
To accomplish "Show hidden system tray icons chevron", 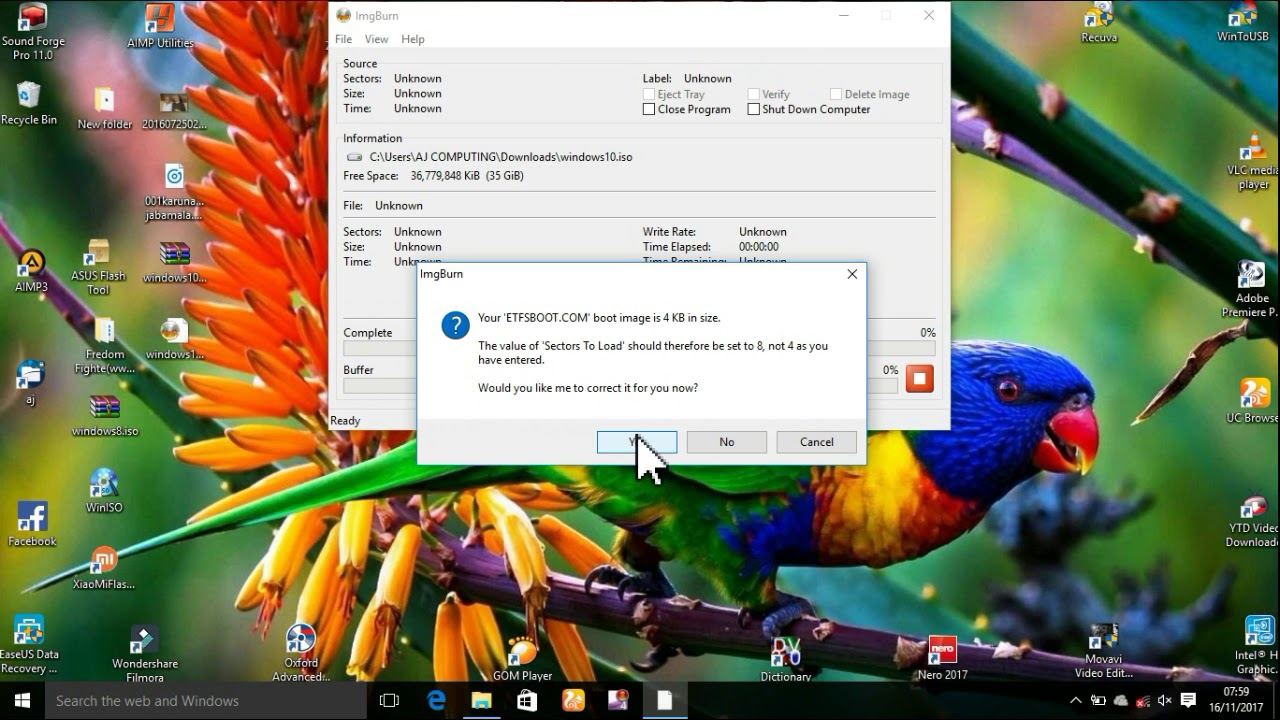I will (x=1075, y=701).
